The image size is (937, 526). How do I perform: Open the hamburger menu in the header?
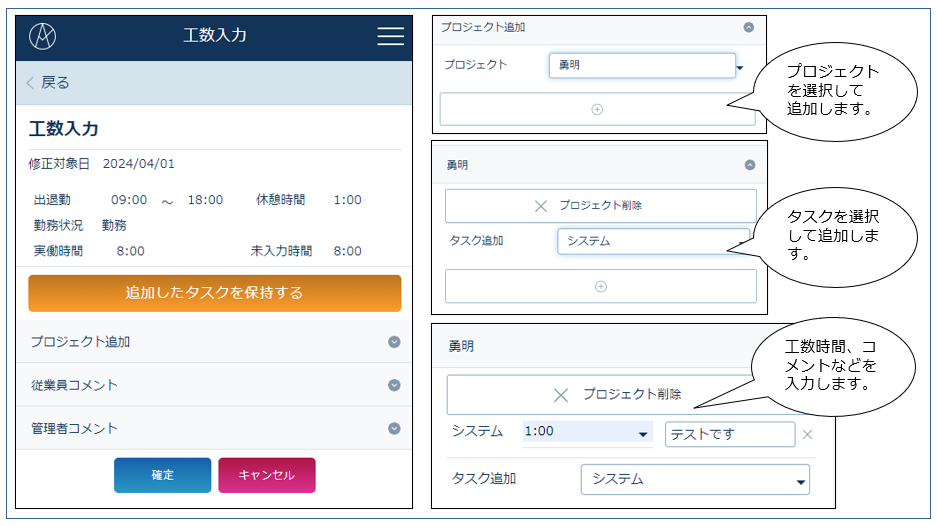390,36
